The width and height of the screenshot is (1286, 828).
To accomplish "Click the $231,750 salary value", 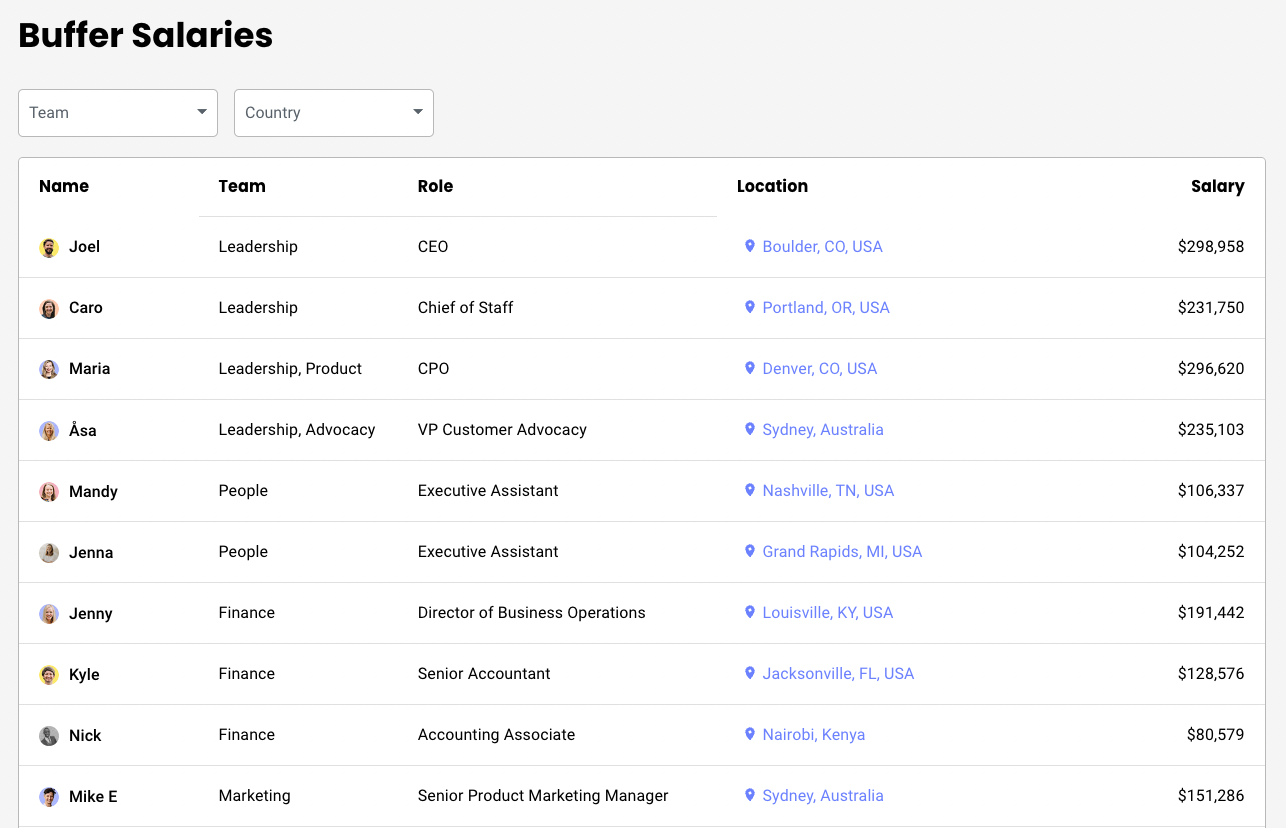I will point(1211,307).
